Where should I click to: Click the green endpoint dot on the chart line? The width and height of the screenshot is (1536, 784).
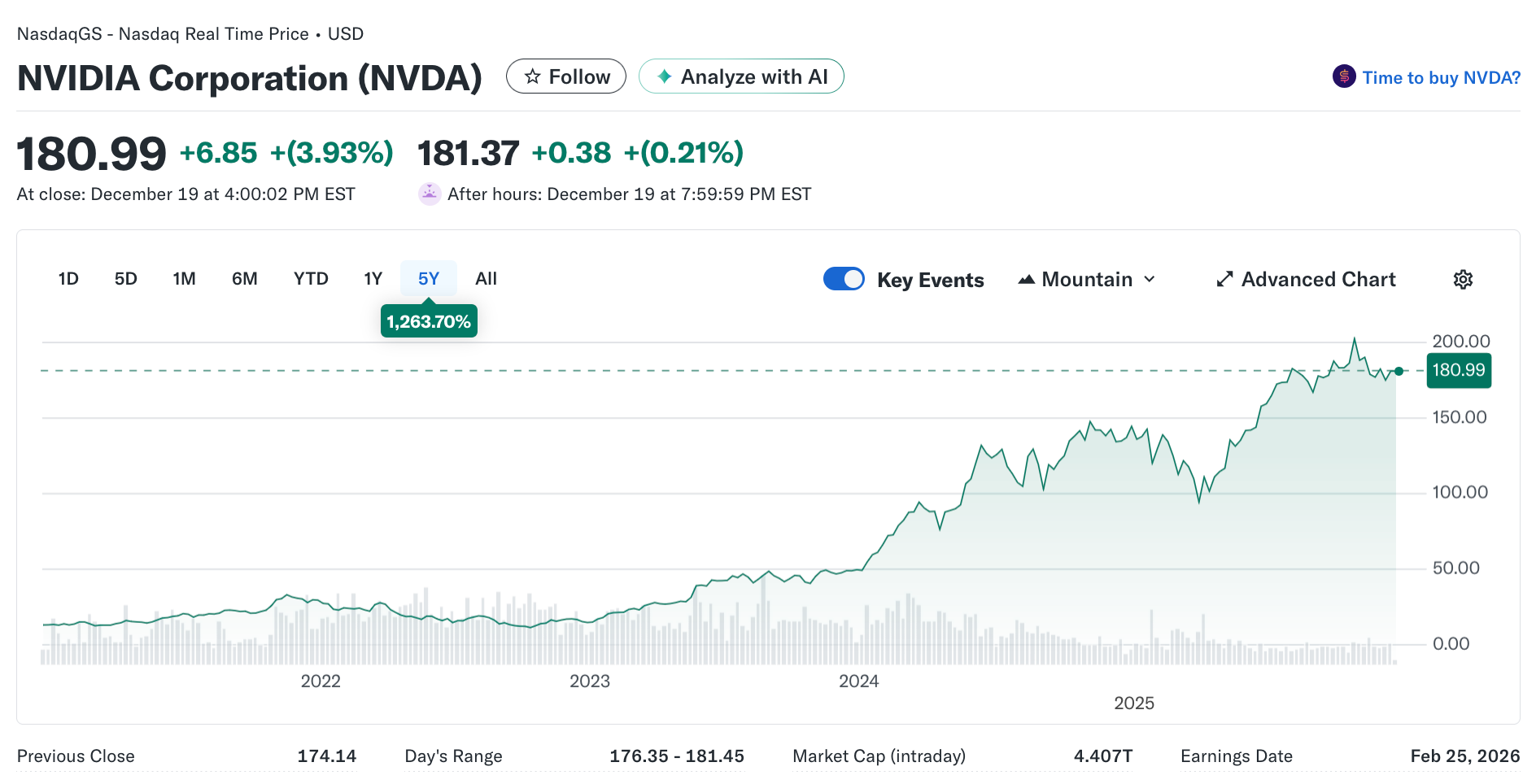(x=1399, y=371)
